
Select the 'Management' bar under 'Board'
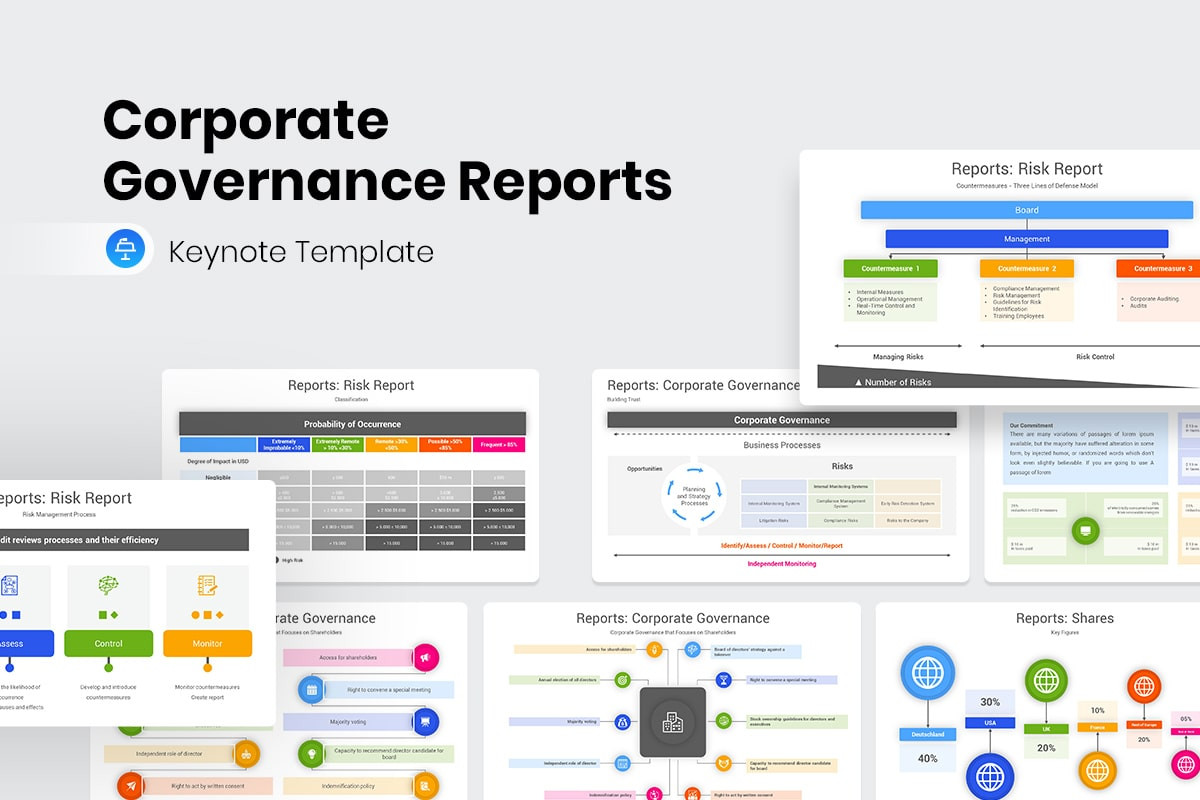tap(1026, 238)
